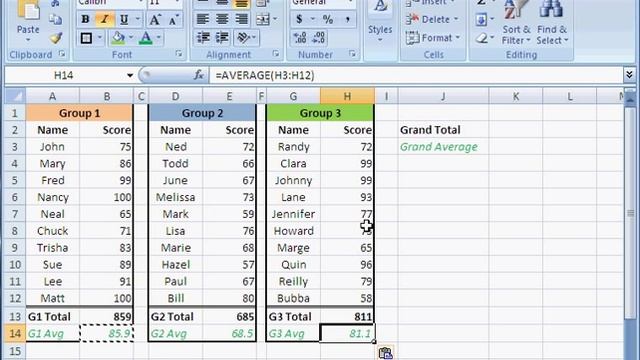Image resolution: width=640 pixels, height=360 pixels.
Task: Open the Name Box dropdown arrow
Action: coord(130,76)
